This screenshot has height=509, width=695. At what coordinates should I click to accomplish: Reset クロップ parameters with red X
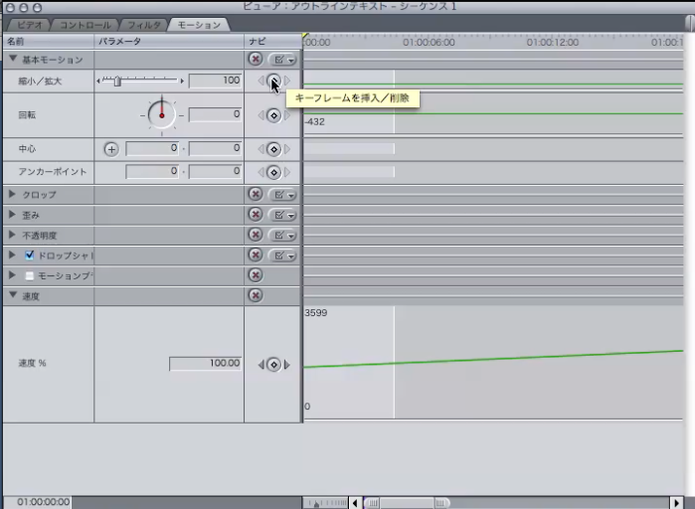(255, 194)
